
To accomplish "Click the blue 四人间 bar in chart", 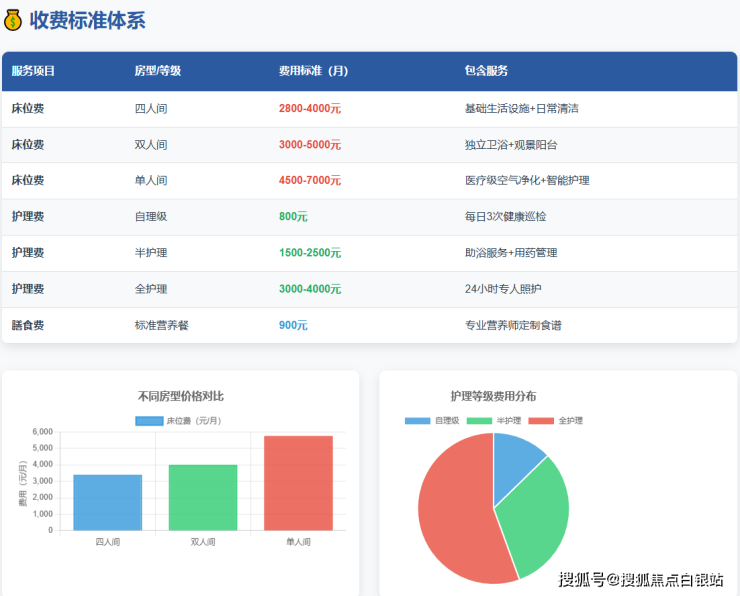I will [x=107, y=502].
